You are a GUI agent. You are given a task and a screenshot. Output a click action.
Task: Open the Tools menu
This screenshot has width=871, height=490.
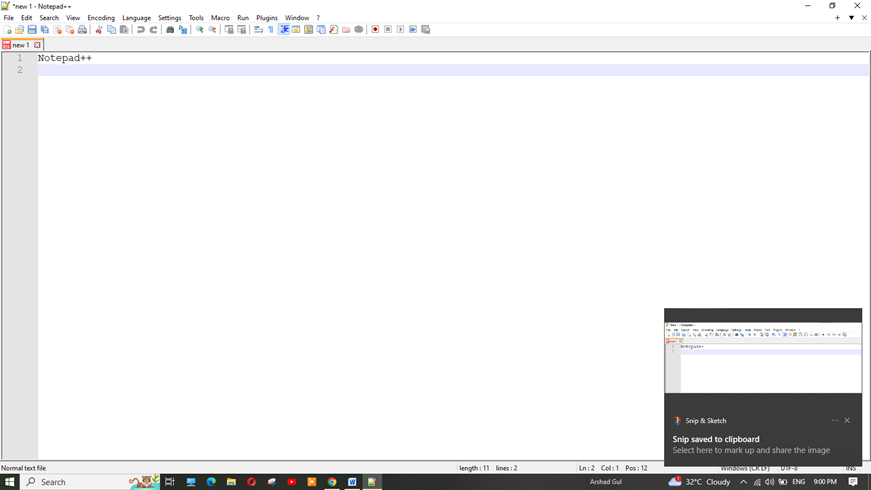(196, 18)
